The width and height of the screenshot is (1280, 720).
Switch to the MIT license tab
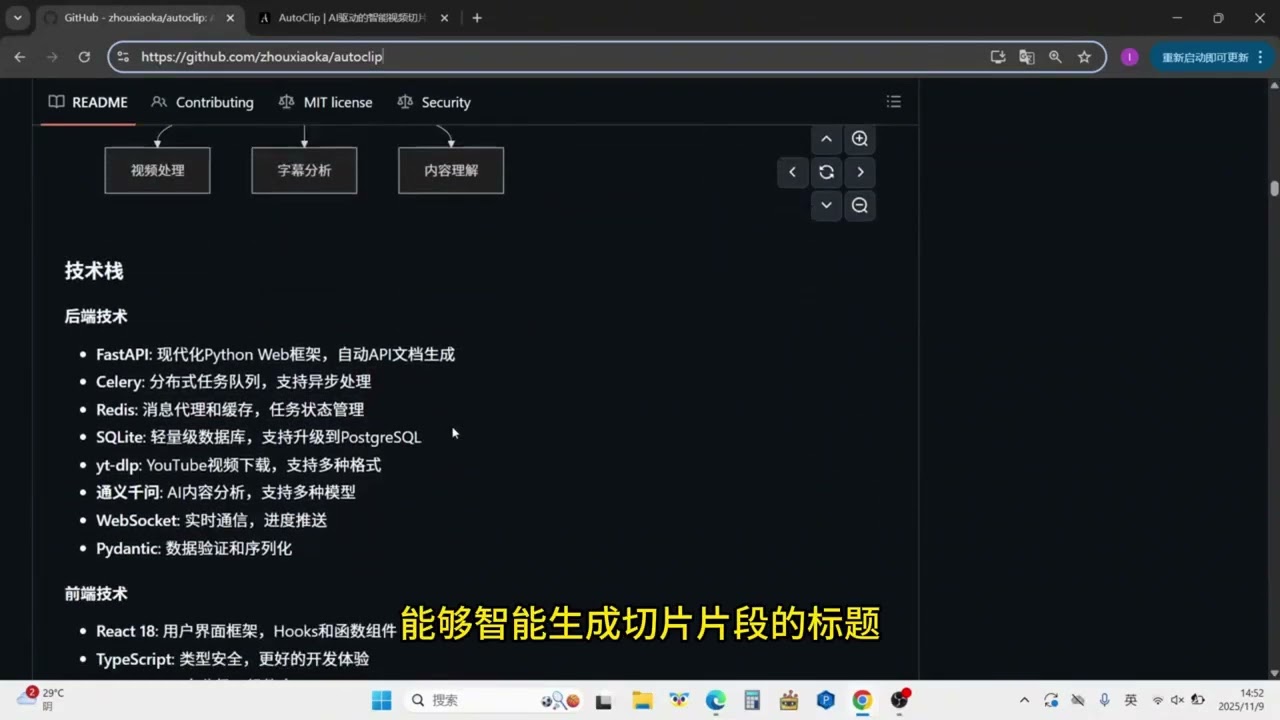coord(326,102)
